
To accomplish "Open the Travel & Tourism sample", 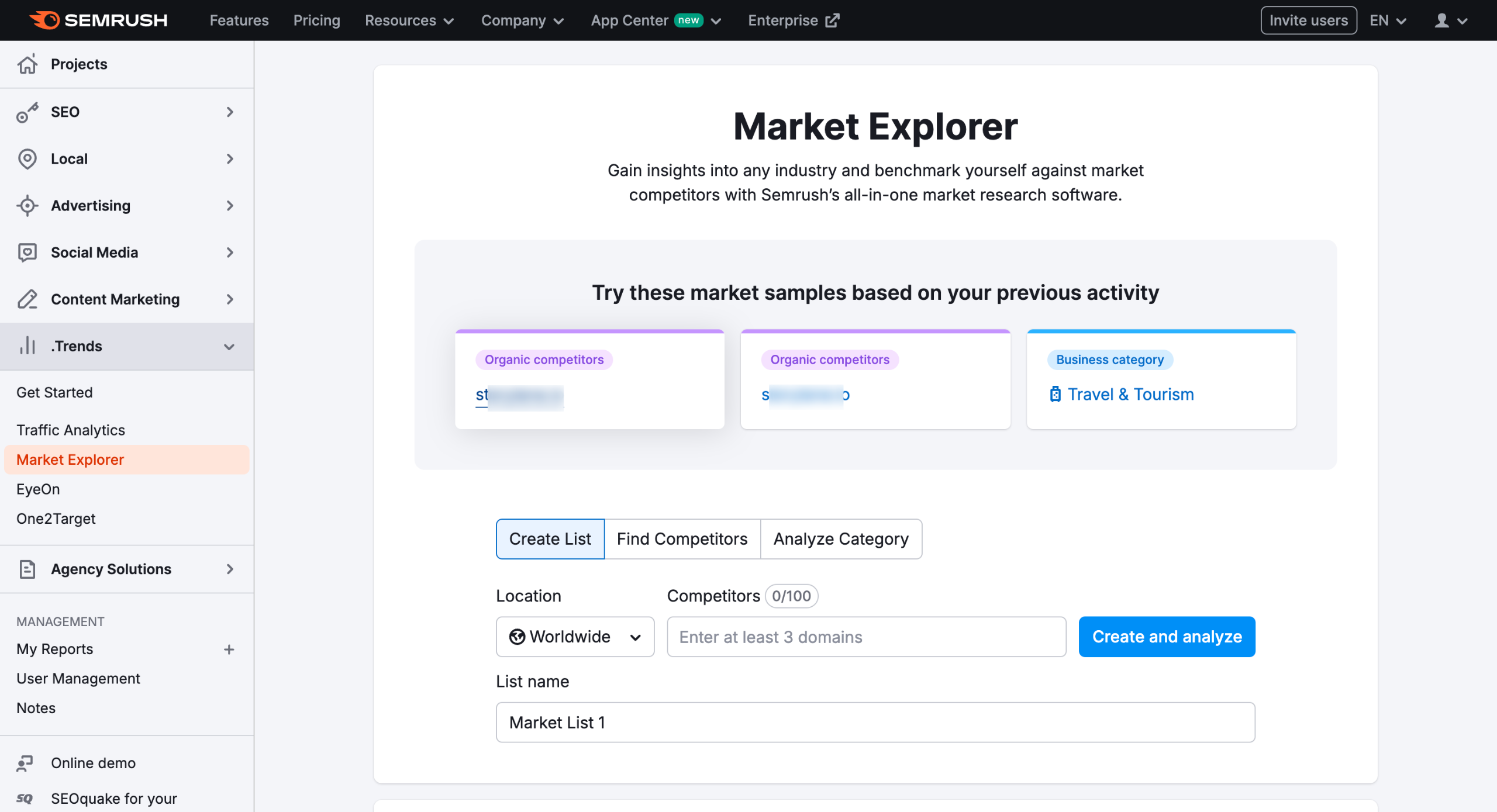I will click(1130, 395).
